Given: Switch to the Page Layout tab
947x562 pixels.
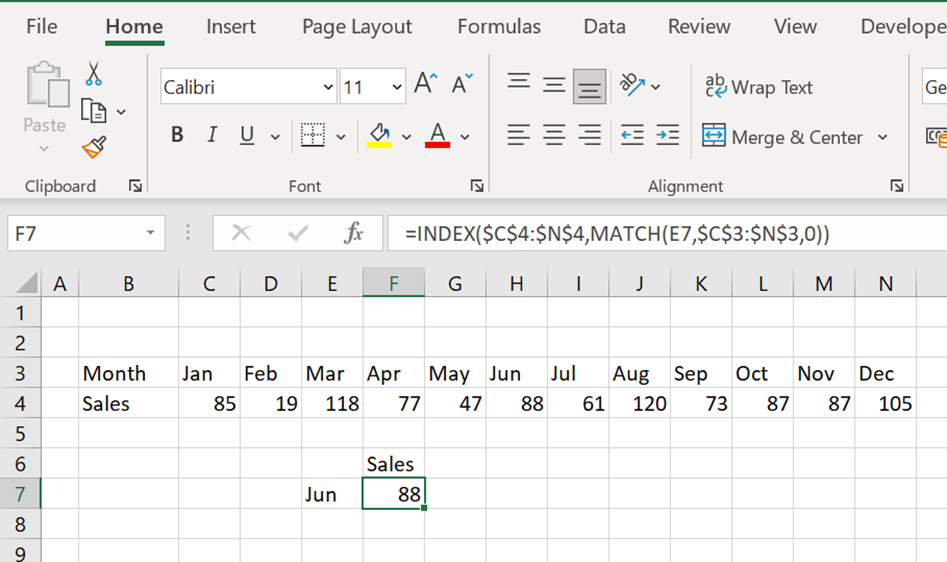Looking at the screenshot, I should (x=357, y=27).
